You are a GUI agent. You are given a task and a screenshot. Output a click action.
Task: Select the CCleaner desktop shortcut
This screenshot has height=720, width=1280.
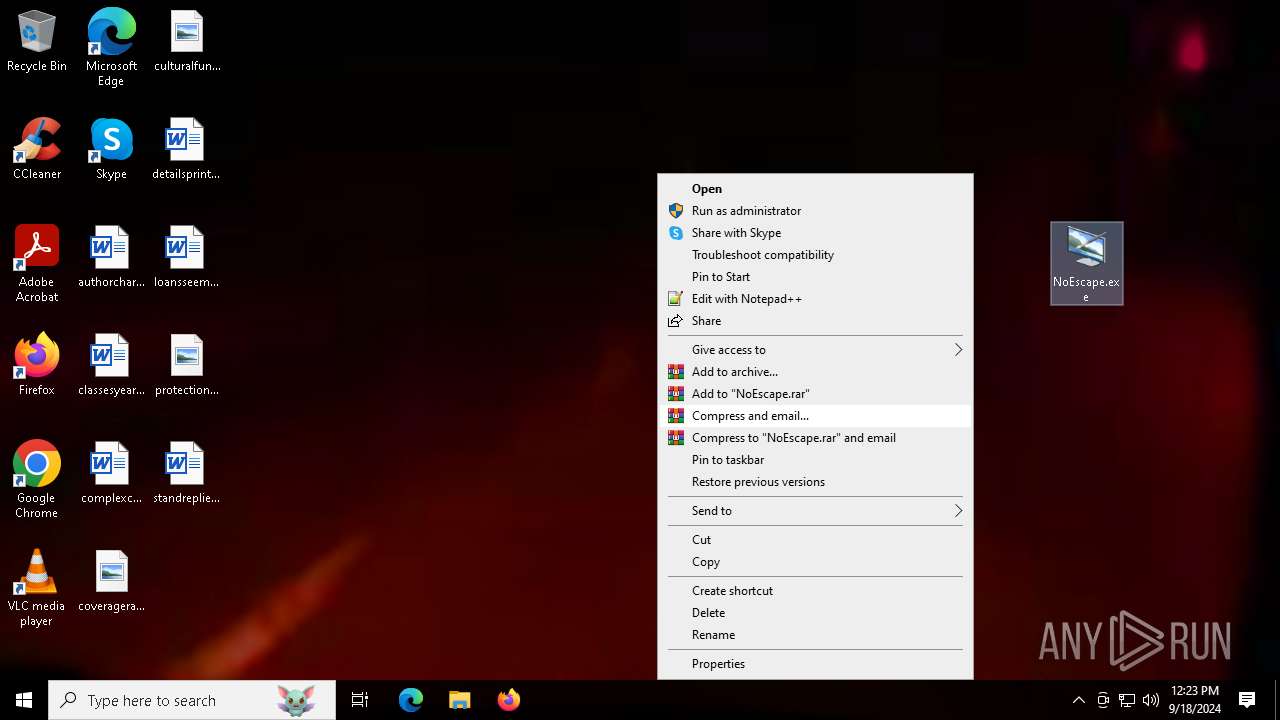click(37, 150)
